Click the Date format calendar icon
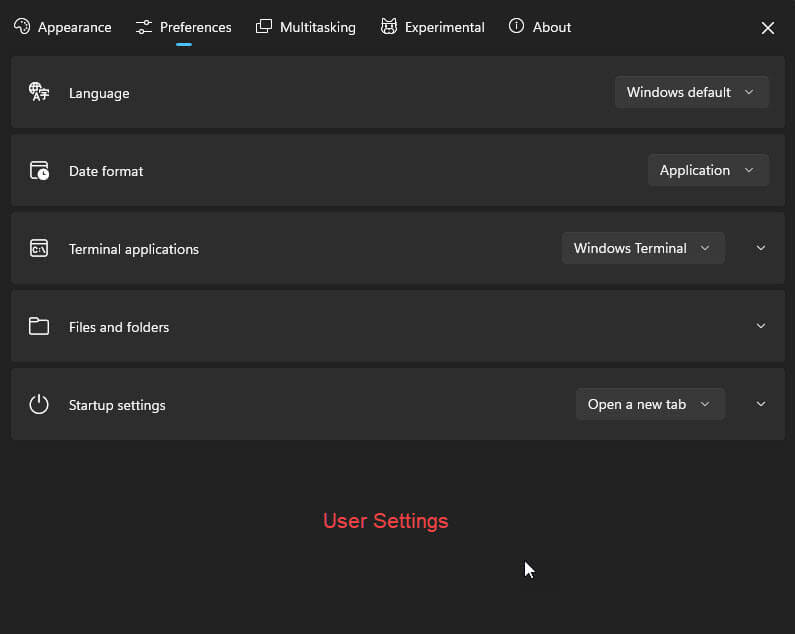This screenshot has height=634, width=795. pyautogui.click(x=39, y=170)
